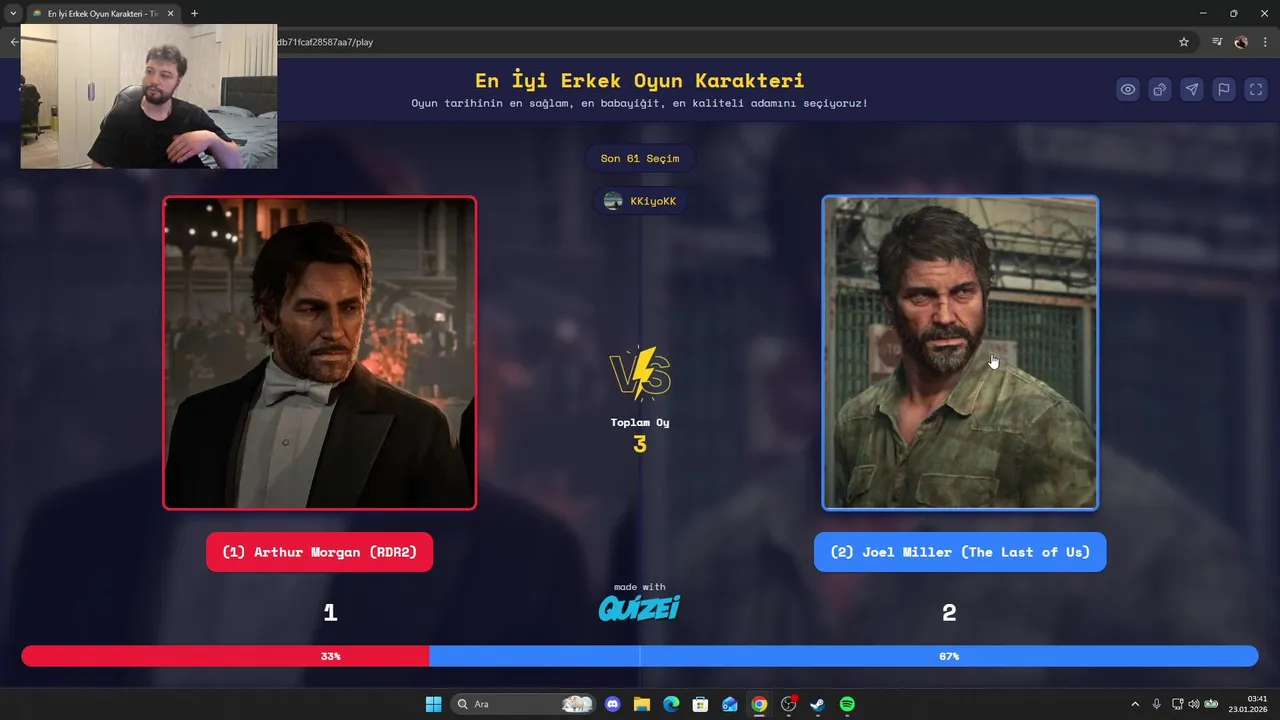Image resolution: width=1280 pixels, height=720 pixels.
Task: Report with the flag icon
Action: point(1224,89)
